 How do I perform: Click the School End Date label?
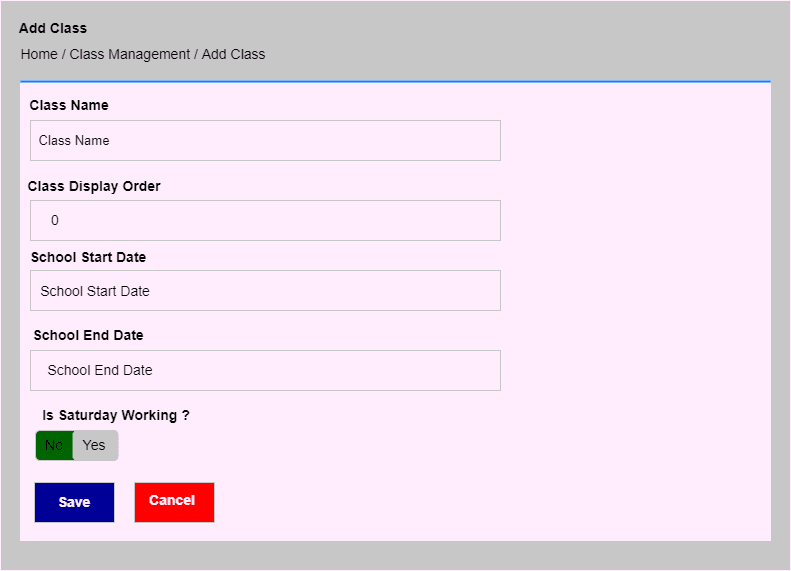tap(89, 335)
